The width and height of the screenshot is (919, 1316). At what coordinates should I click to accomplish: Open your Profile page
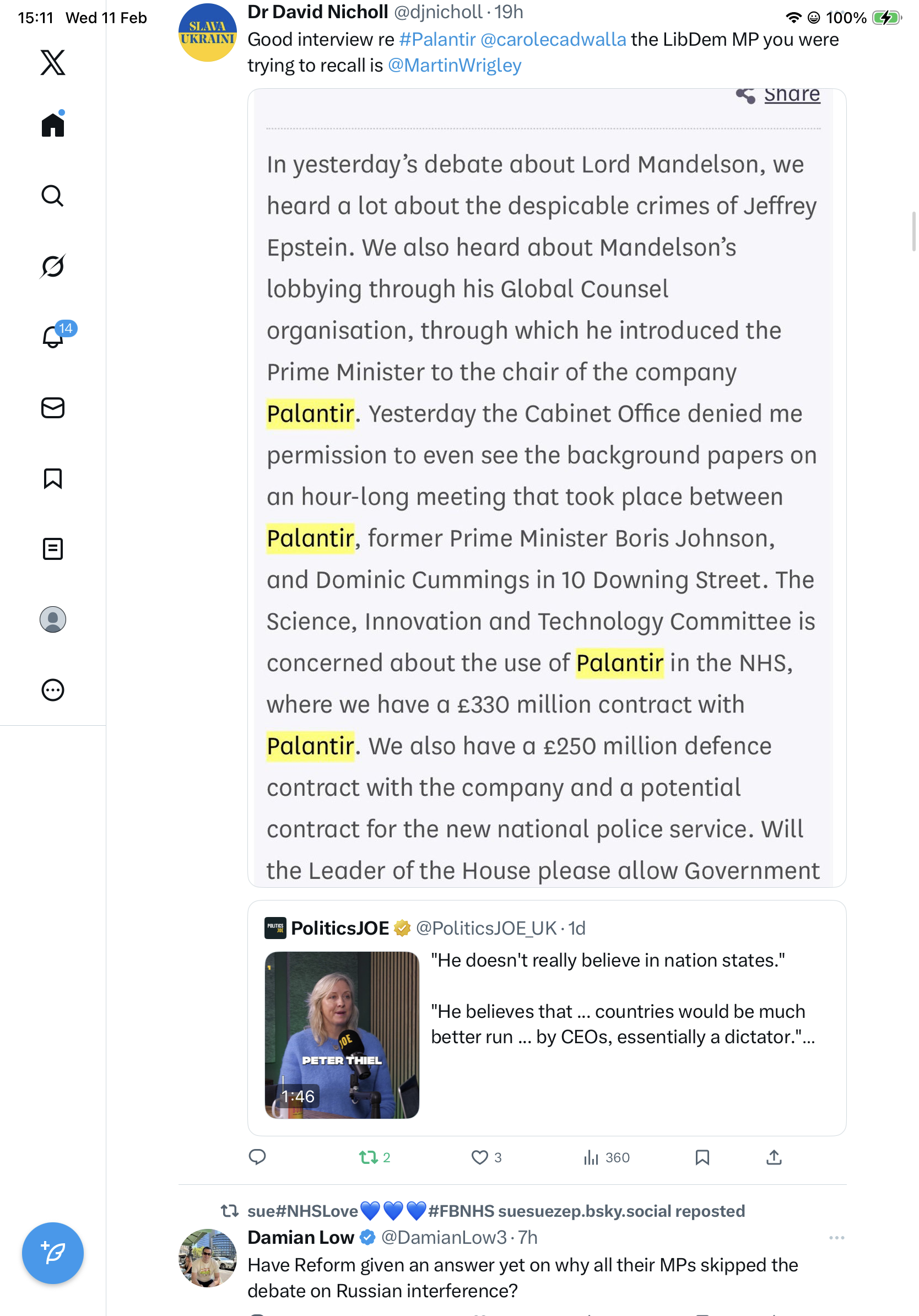point(53,619)
